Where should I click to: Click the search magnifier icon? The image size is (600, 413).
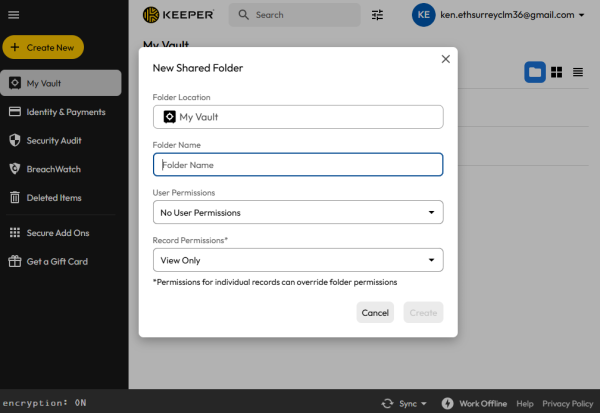pos(243,15)
